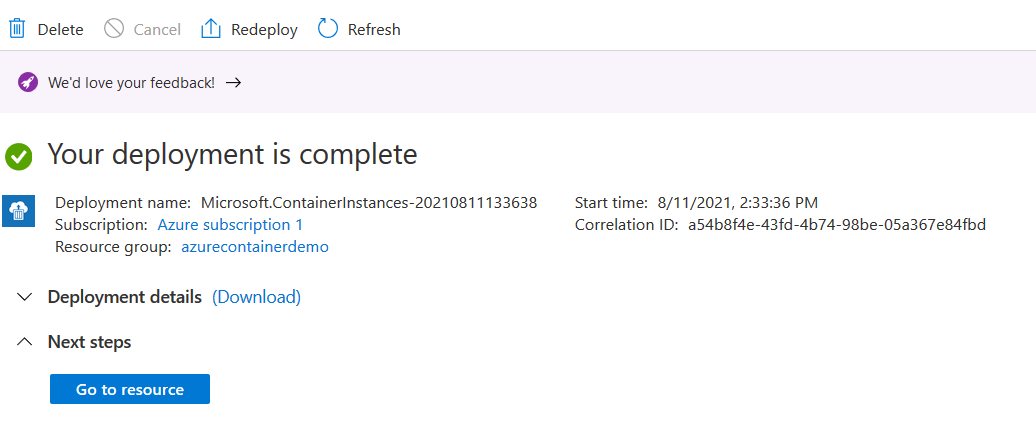This screenshot has width=1036, height=432.
Task: Click the green deployment complete checkmark
Action: (x=19, y=156)
